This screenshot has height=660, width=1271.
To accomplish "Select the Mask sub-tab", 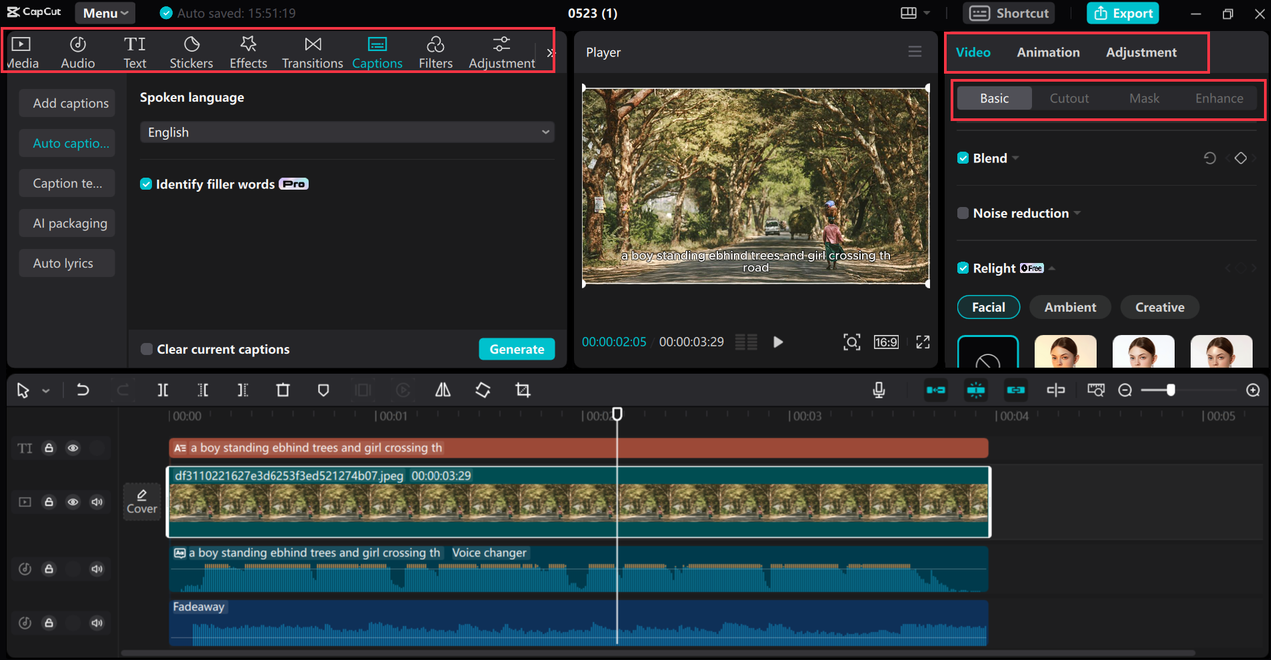I will click(1144, 98).
